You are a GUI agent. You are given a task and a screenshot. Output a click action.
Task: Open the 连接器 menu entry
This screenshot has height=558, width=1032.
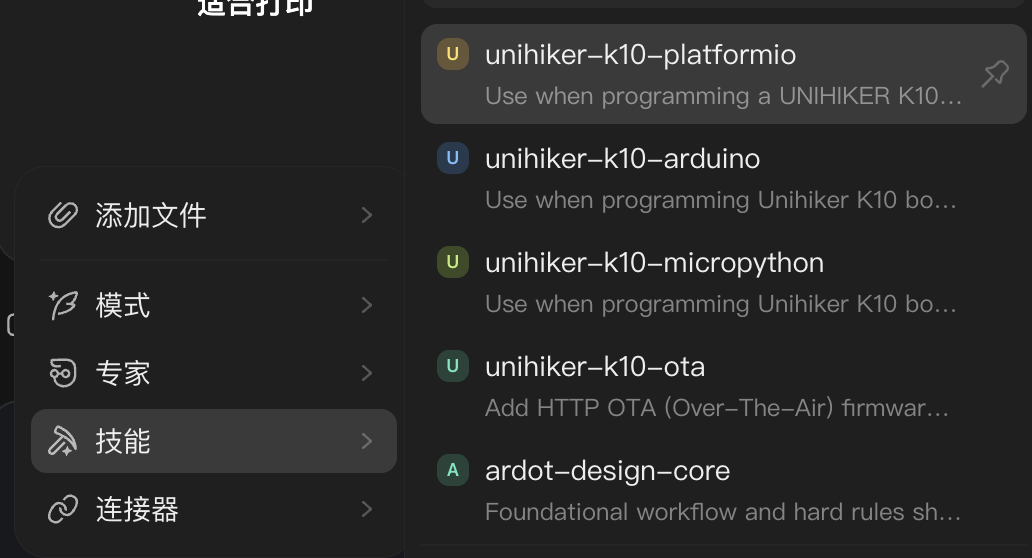click(x=214, y=509)
